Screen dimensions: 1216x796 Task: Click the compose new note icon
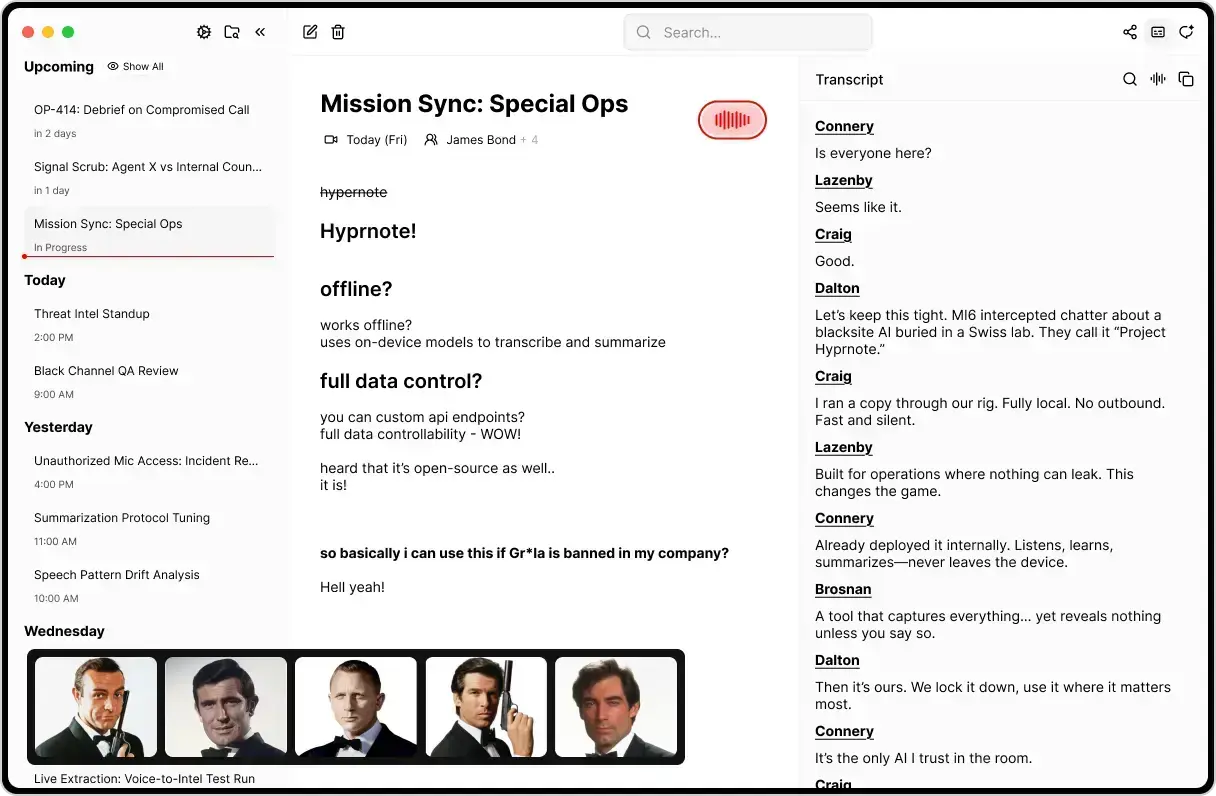coord(310,31)
